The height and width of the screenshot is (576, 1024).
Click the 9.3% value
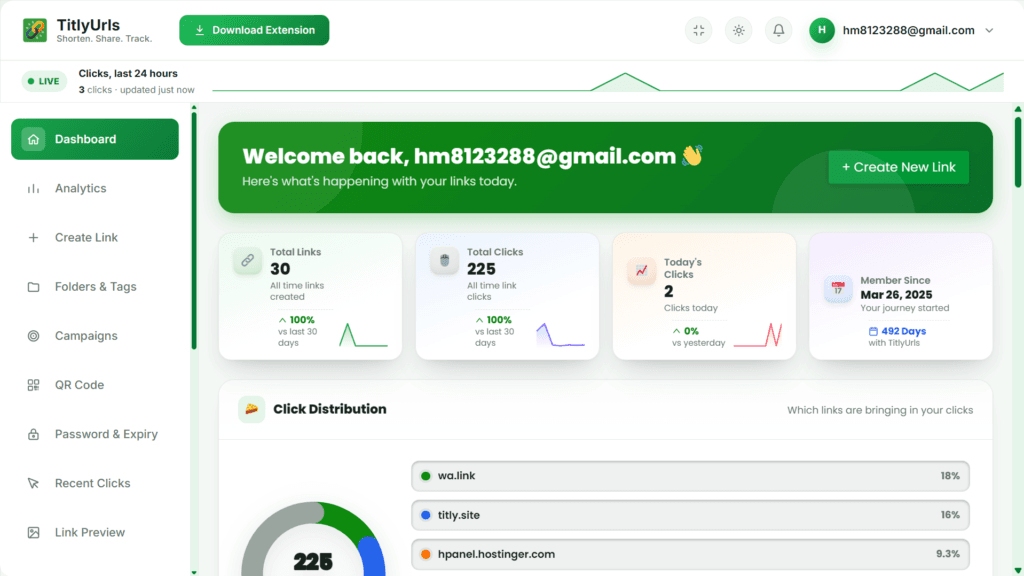click(x=948, y=554)
